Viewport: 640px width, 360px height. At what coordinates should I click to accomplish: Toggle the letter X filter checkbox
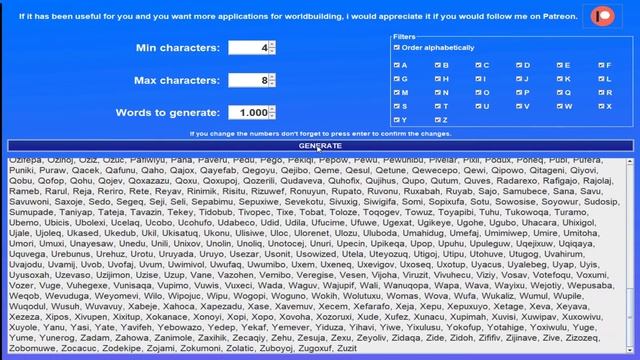pos(601,107)
